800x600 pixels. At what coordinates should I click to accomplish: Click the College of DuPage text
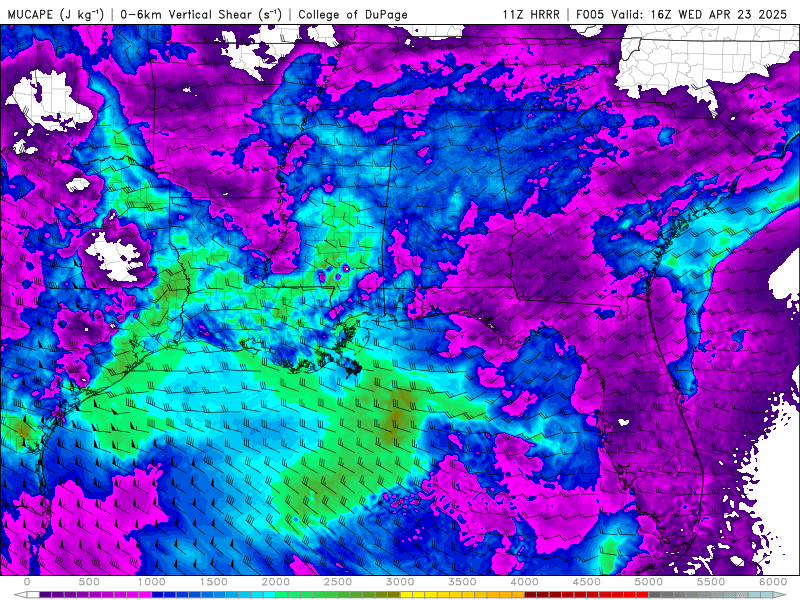coord(353,14)
